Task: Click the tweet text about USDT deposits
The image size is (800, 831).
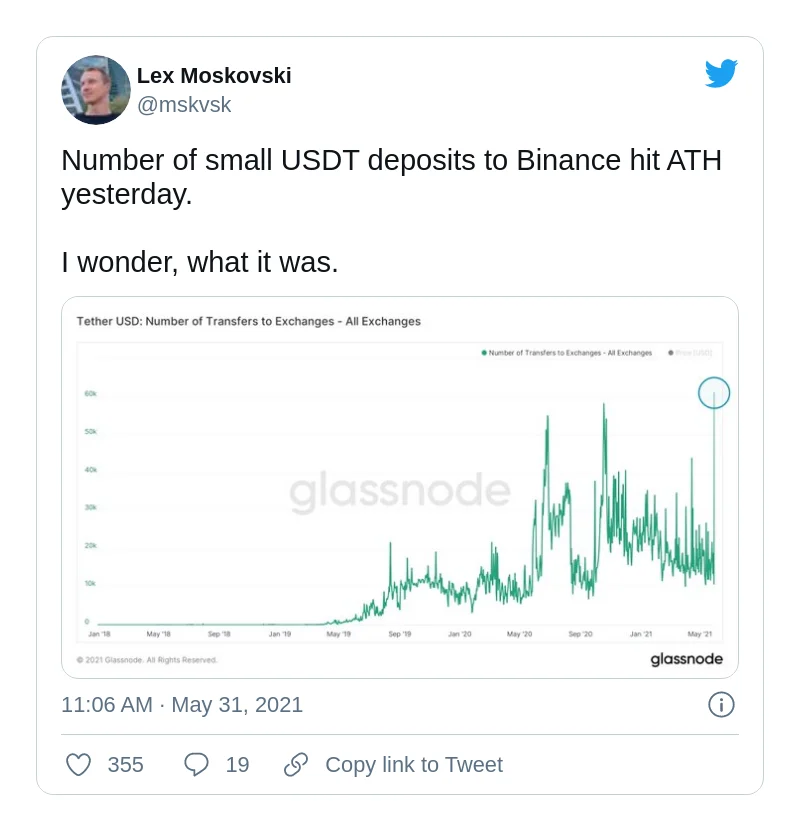Action: pyautogui.click(x=391, y=176)
